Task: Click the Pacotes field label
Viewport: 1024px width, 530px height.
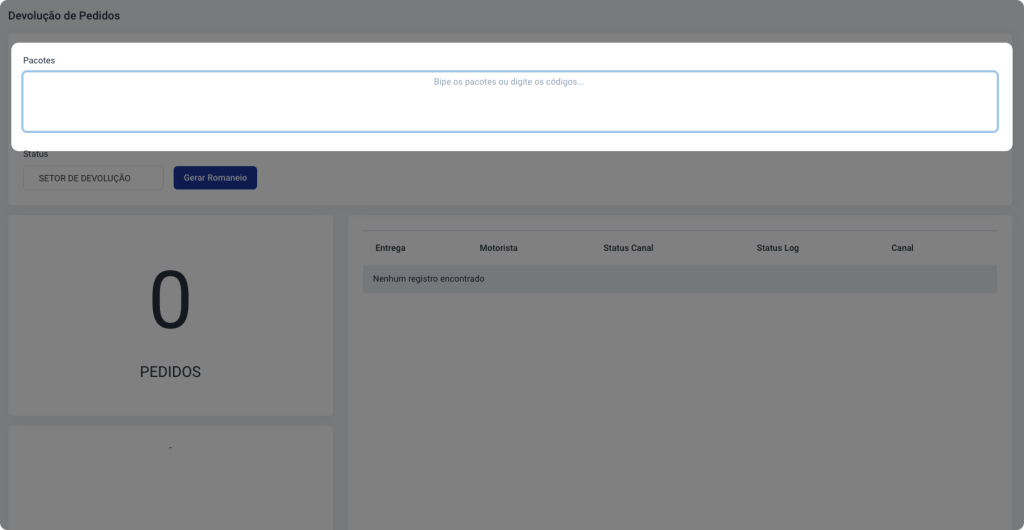Action: [x=39, y=61]
